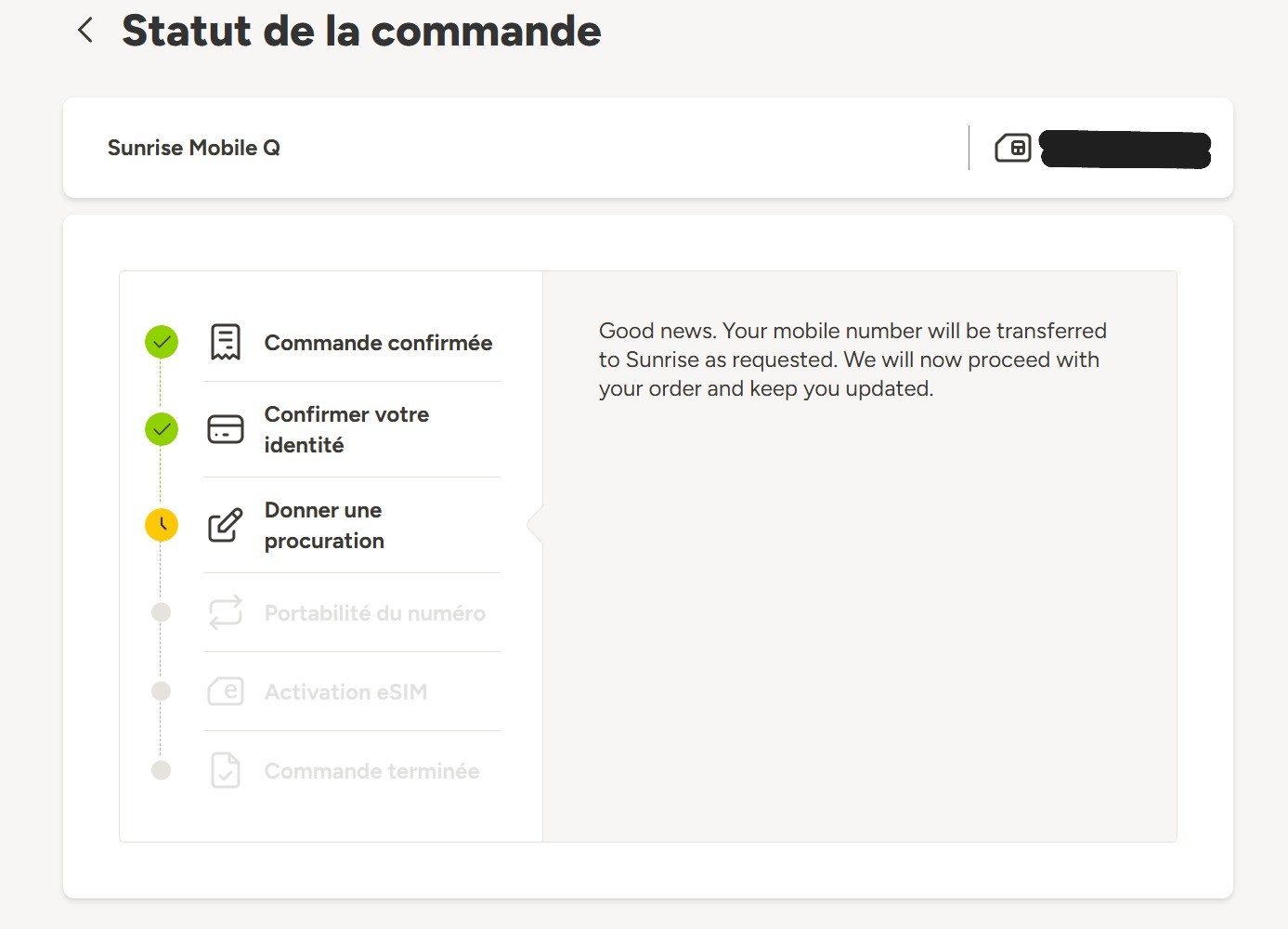Select the Confirmer votre identité step

pyautogui.click(x=346, y=429)
